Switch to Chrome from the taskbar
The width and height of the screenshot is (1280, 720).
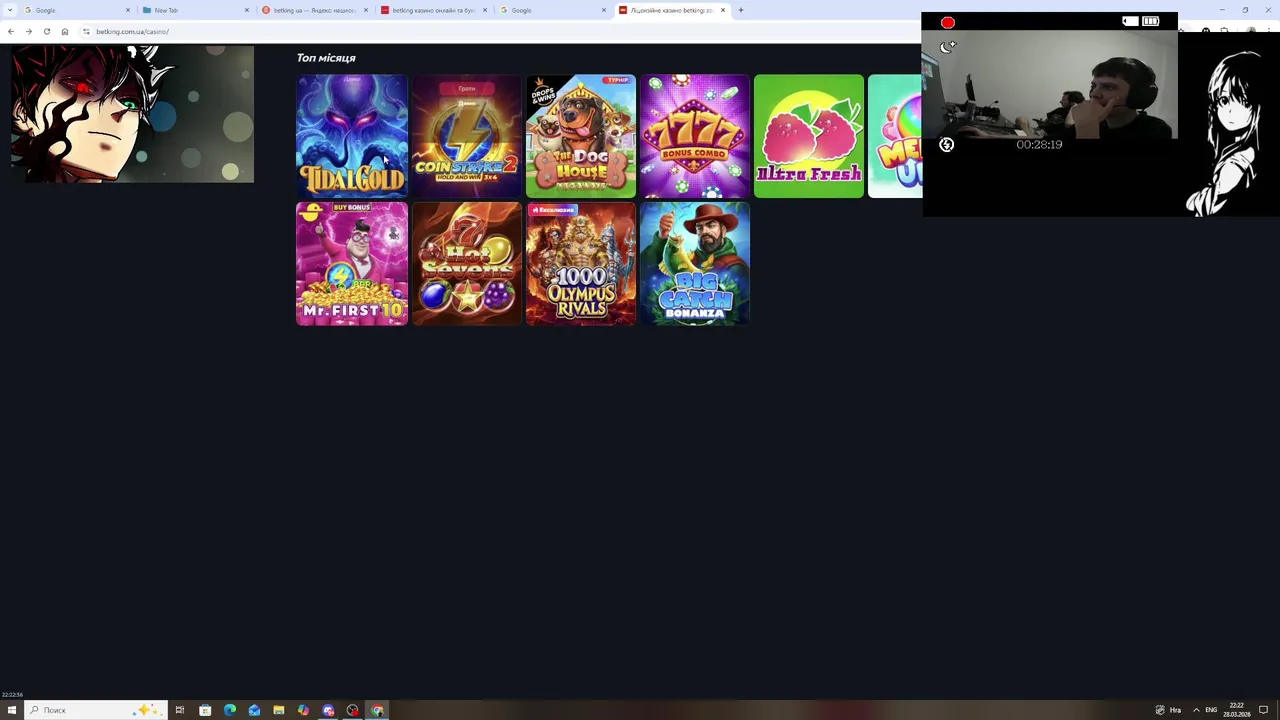(x=377, y=710)
